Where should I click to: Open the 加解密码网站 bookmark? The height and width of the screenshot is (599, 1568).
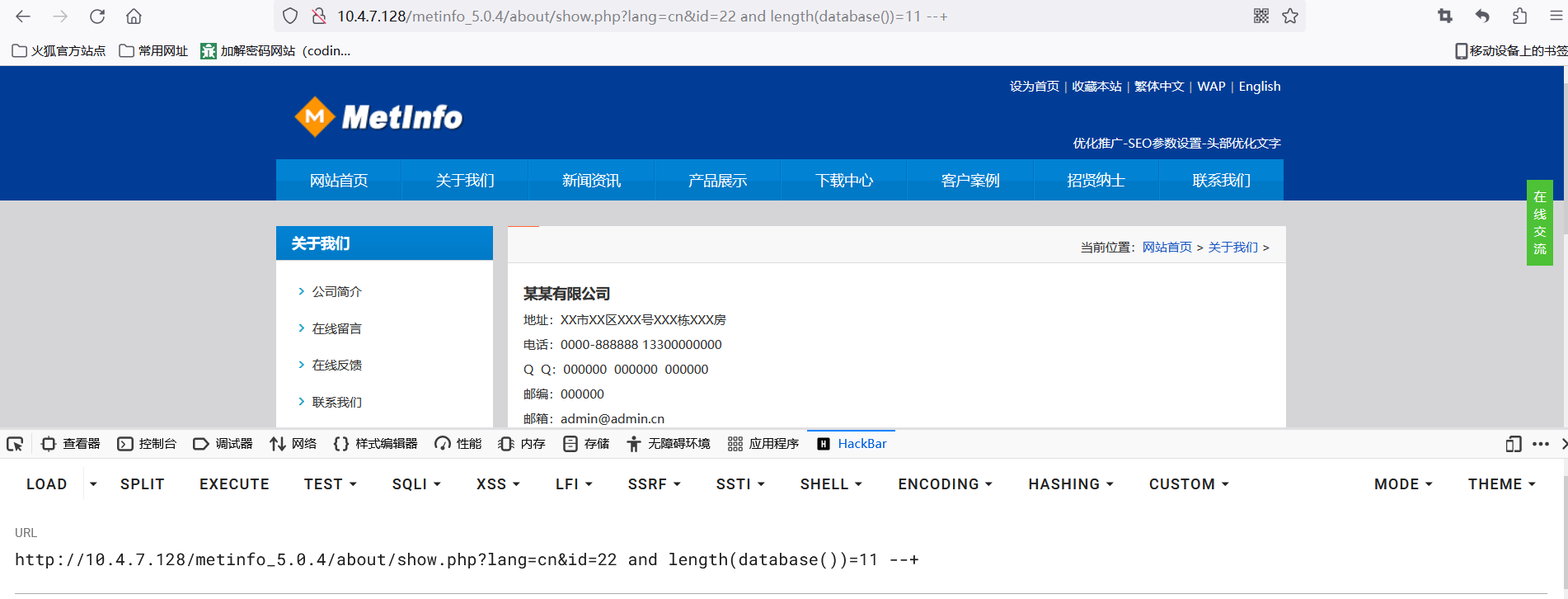(275, 50)
